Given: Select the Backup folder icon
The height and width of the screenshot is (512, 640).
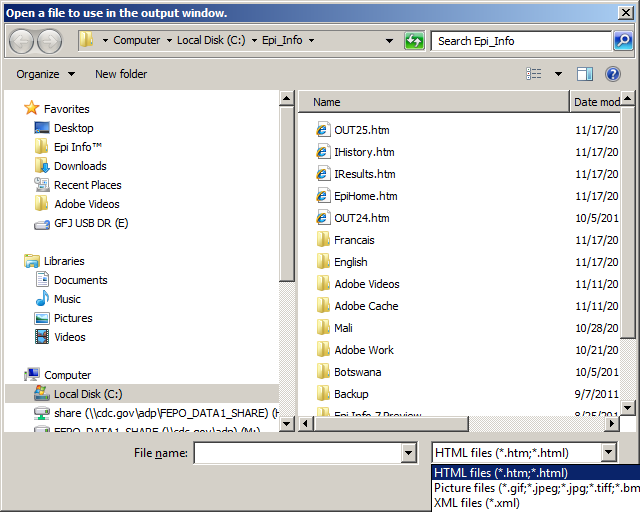Looking at the screenshot, I should tap(323, 394).
